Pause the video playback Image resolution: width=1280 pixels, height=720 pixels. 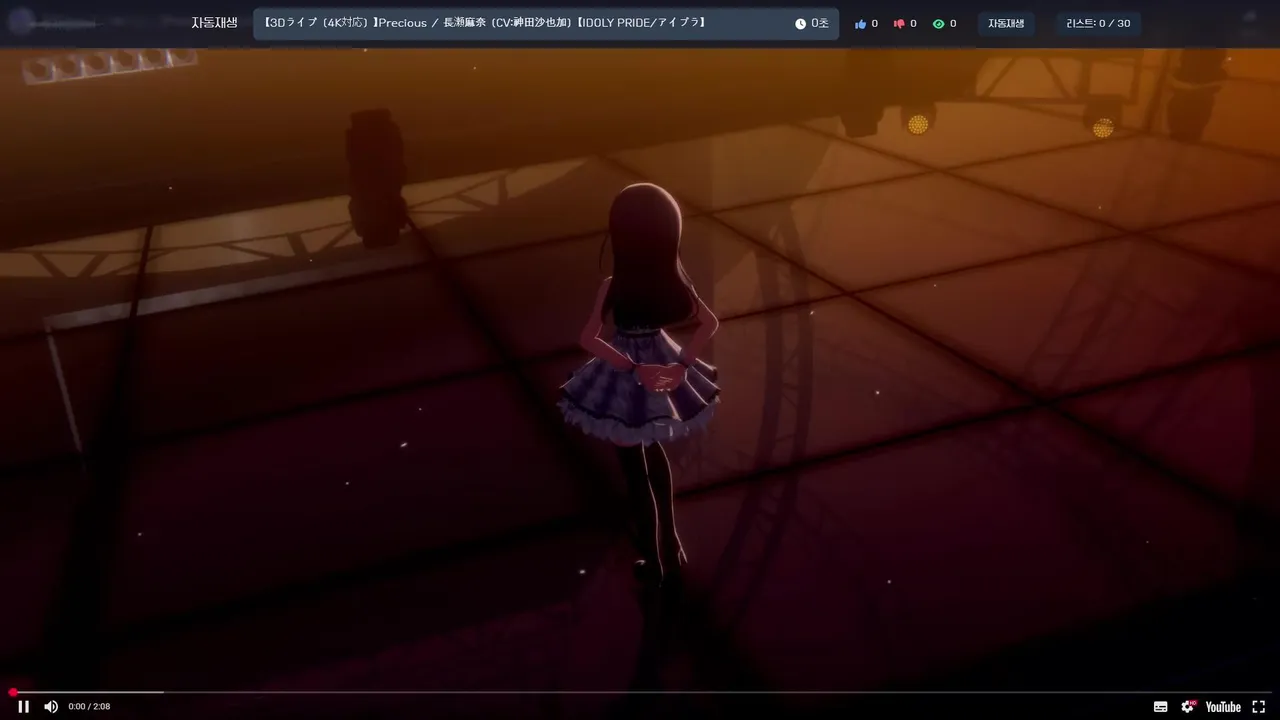coord(23,706)
